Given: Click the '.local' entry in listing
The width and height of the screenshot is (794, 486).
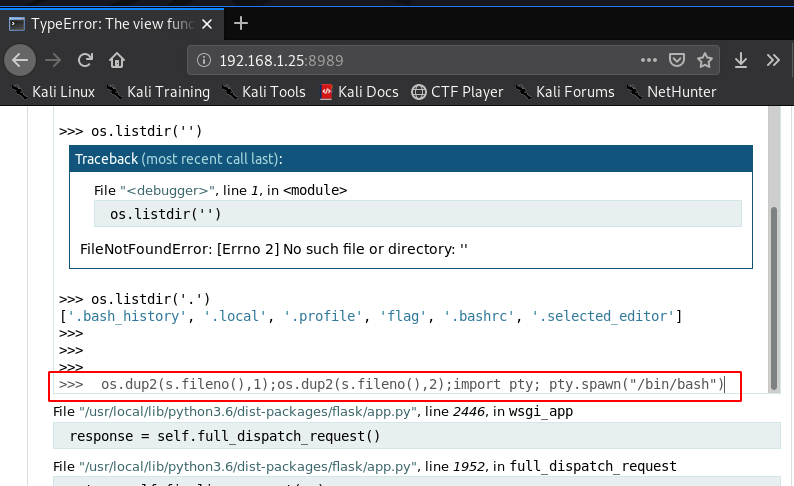Looking at the screenshot, I should [x=235, y=316].
